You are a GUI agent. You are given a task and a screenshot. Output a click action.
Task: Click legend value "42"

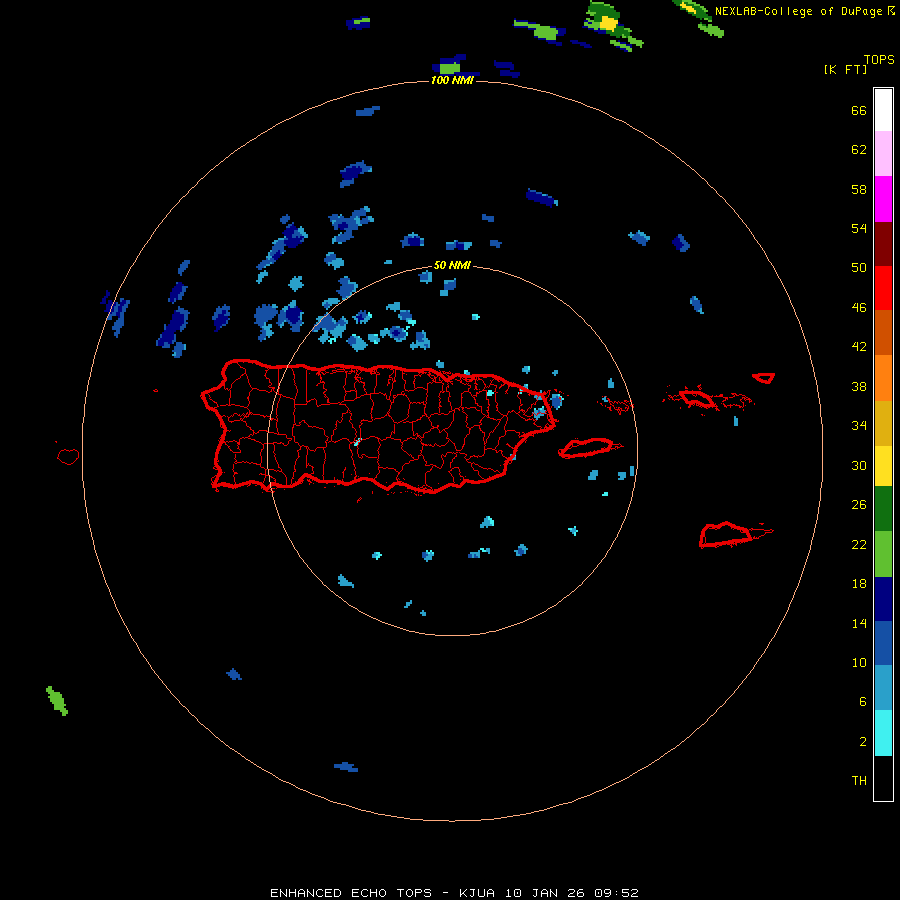(859, 347)
